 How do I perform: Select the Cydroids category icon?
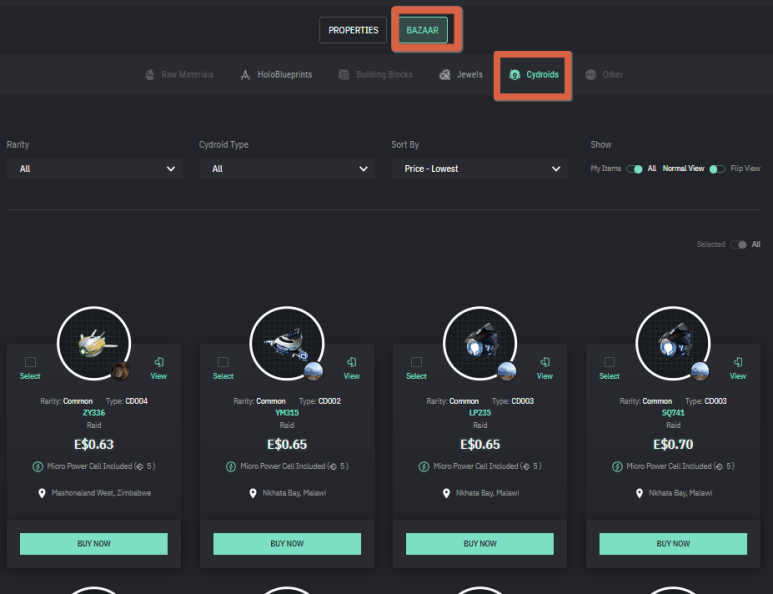click(x=515, y=75)
